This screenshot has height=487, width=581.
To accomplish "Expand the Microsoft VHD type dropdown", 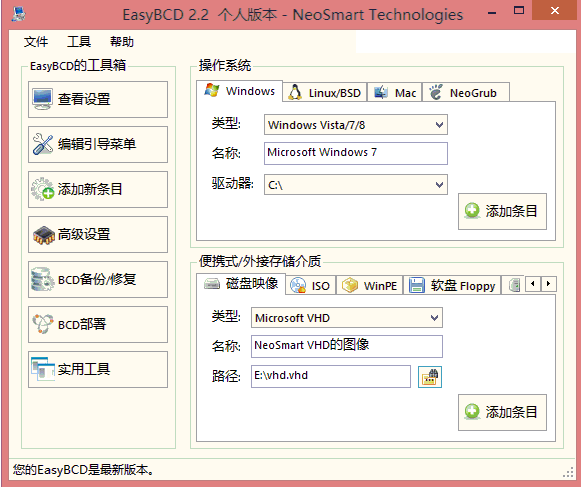I will 434,318.
